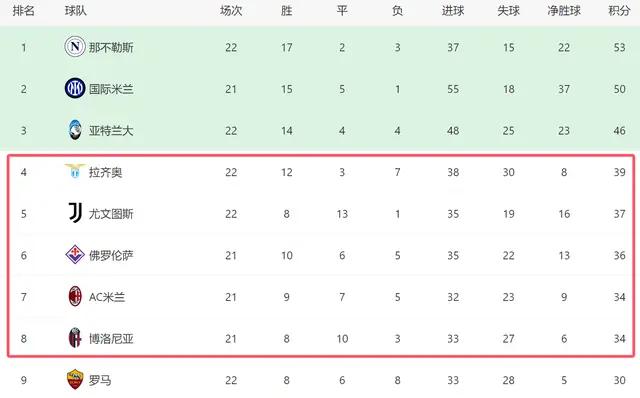Viewport: 640px width, 398px height.
Task: Select the 罗马 row team name
Action: coord(100,380)
